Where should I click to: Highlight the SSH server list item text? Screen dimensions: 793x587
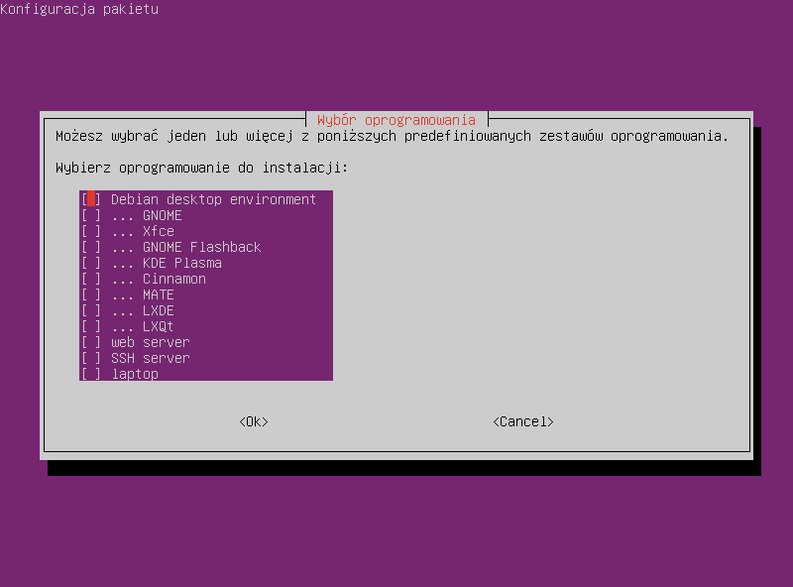point(150,358)
